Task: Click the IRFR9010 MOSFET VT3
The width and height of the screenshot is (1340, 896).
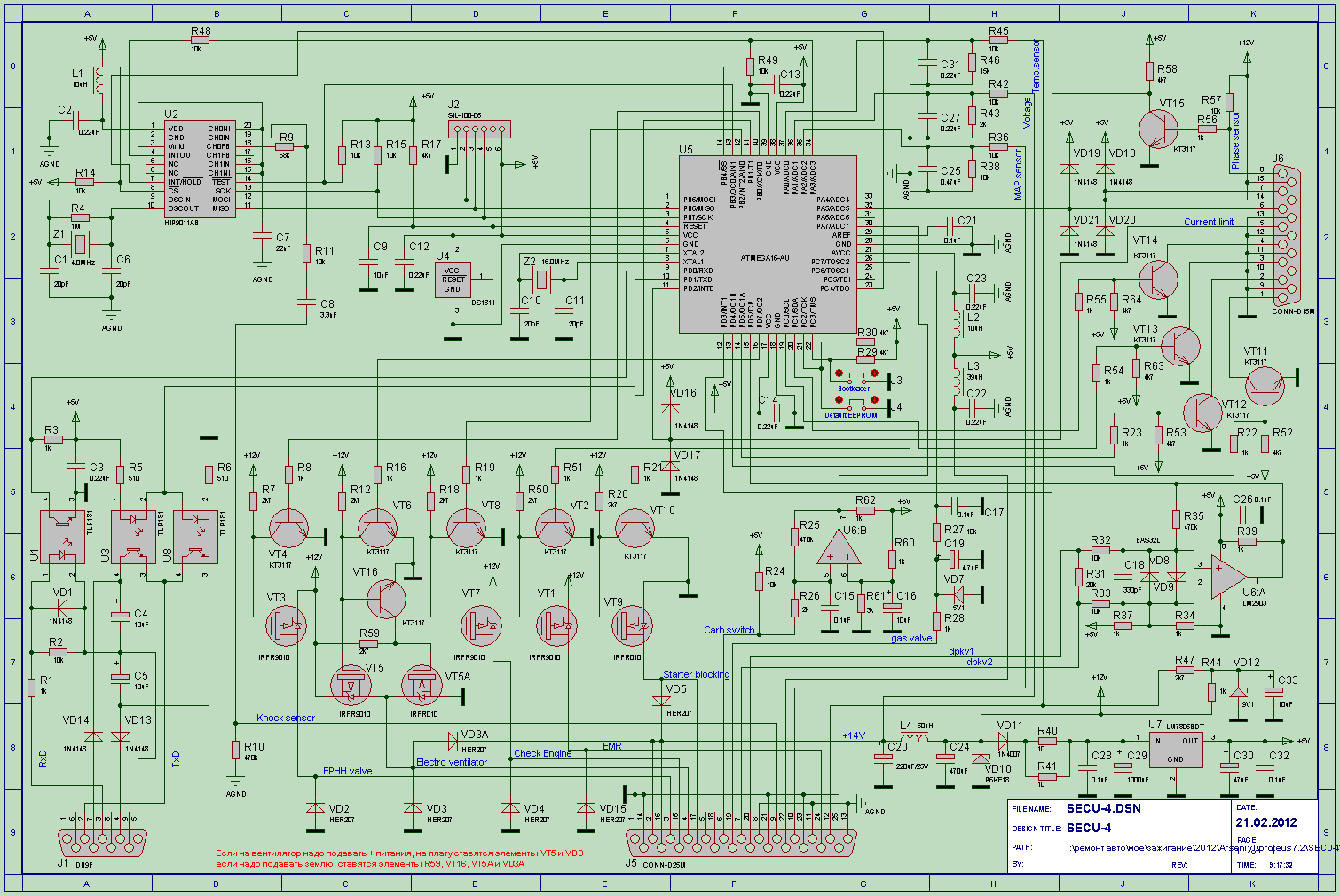Action: tap(286, 626)
